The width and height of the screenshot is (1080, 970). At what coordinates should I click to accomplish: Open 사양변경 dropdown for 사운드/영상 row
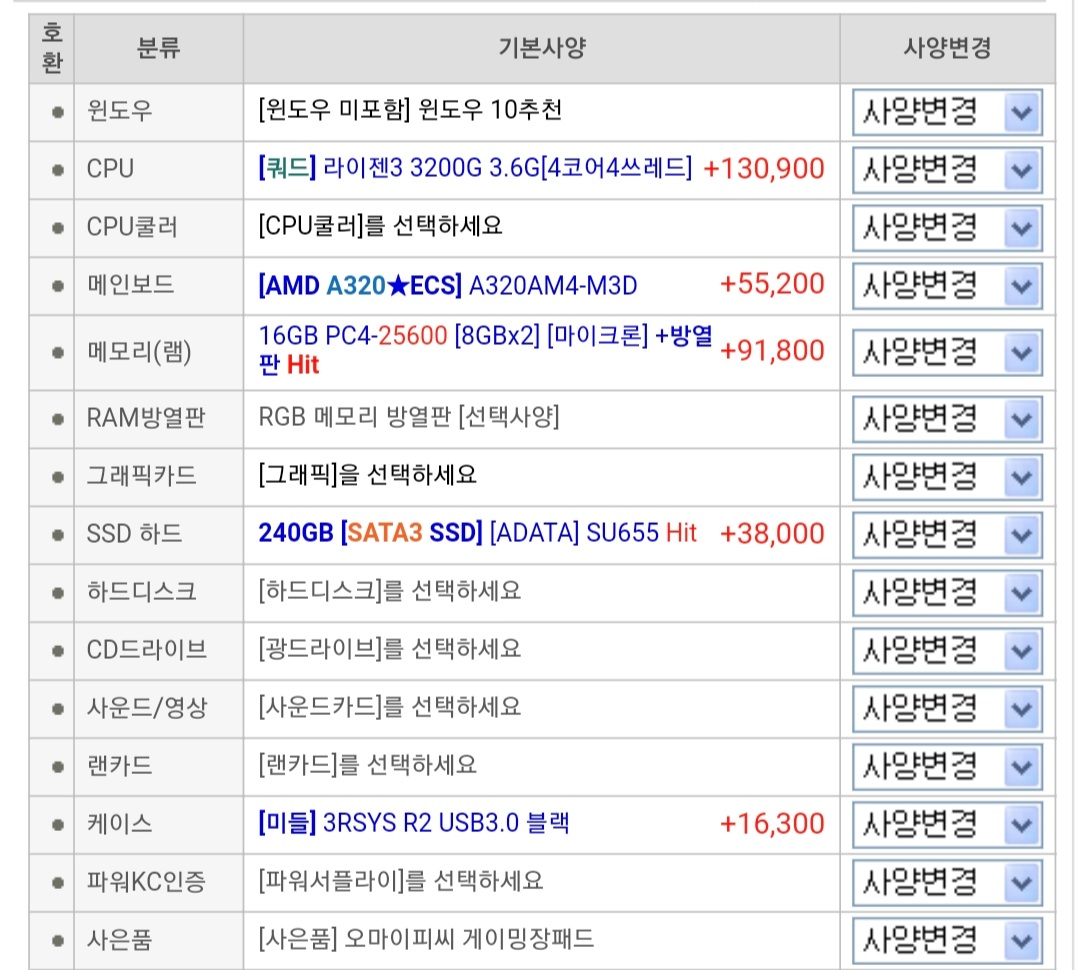tap(947, 708)
